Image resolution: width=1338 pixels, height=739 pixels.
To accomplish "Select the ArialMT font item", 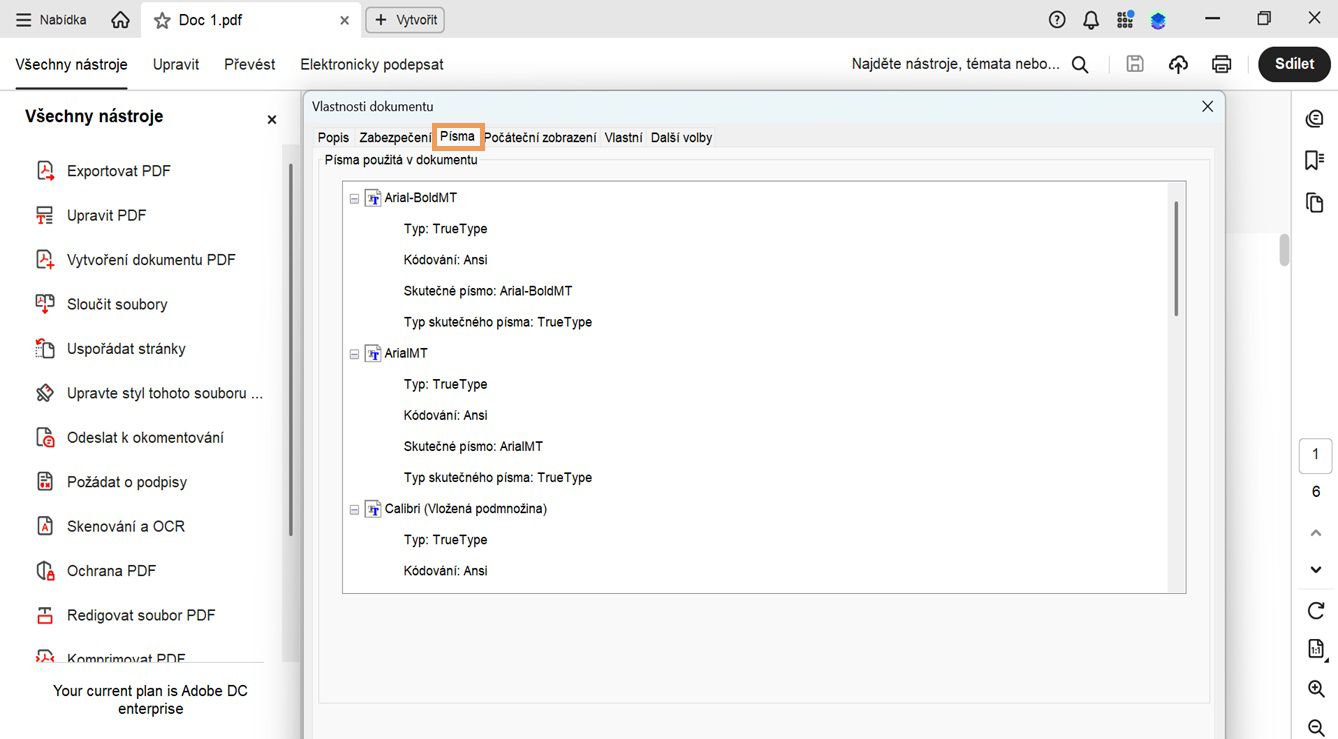I will [x=406, y=353].
